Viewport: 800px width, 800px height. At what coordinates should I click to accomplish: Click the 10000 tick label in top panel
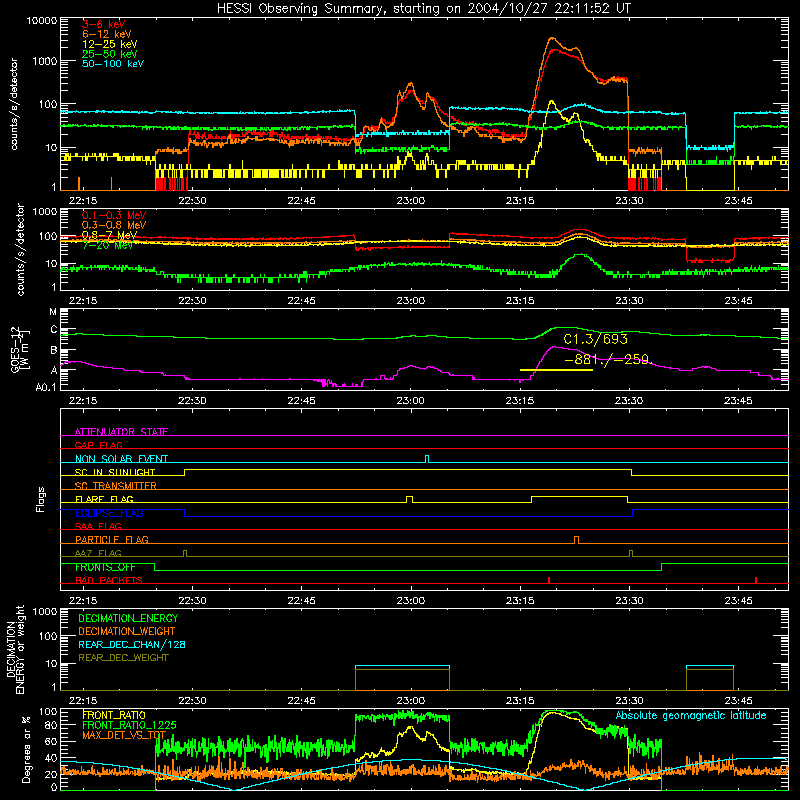coord(42,21)
